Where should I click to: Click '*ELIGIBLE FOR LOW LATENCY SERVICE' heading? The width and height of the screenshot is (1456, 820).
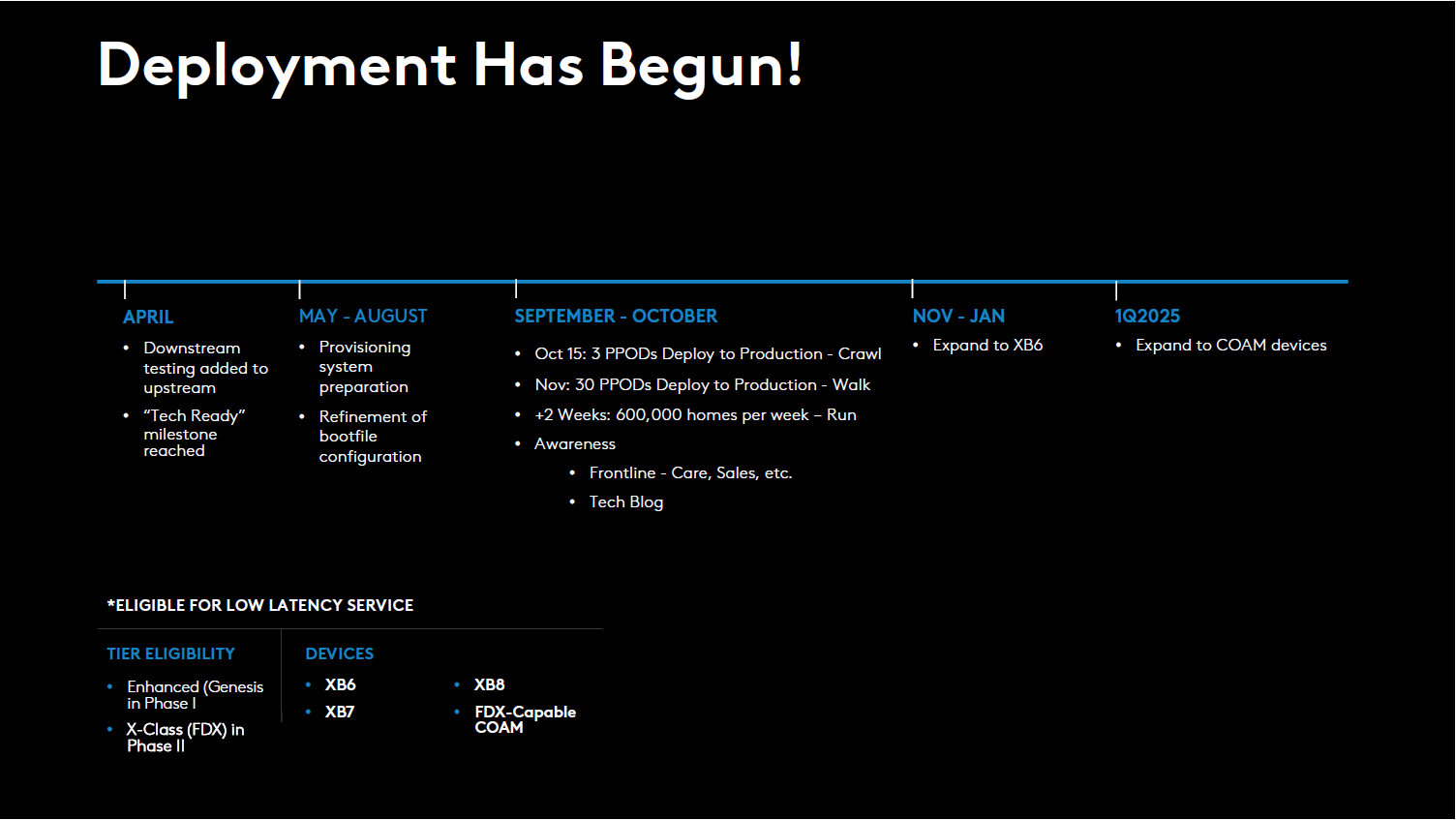pyautogui.click(x=260, y=605)
